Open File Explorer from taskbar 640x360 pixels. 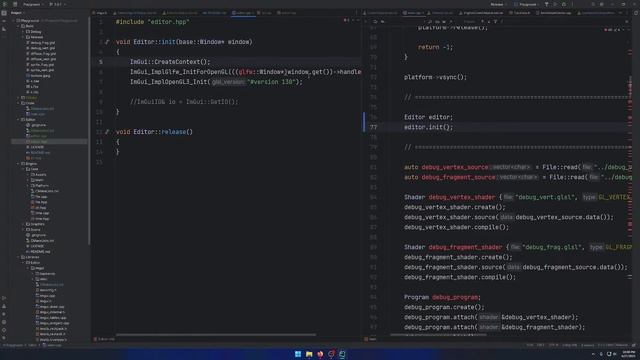coord(309,354)
